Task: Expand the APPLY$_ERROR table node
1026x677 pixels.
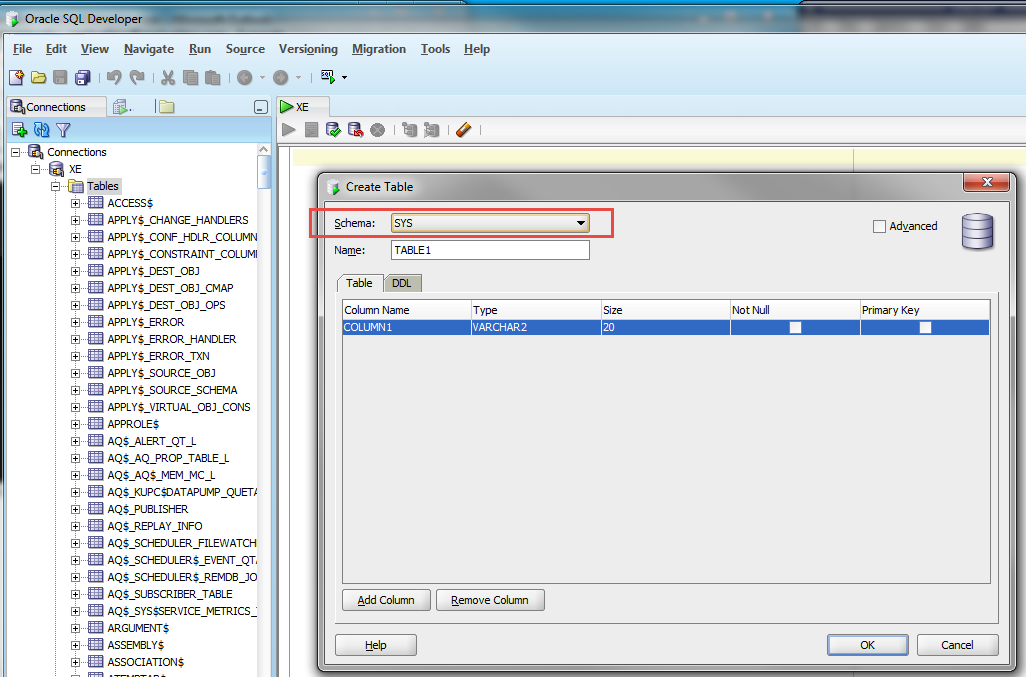Action: coord(75,322)
